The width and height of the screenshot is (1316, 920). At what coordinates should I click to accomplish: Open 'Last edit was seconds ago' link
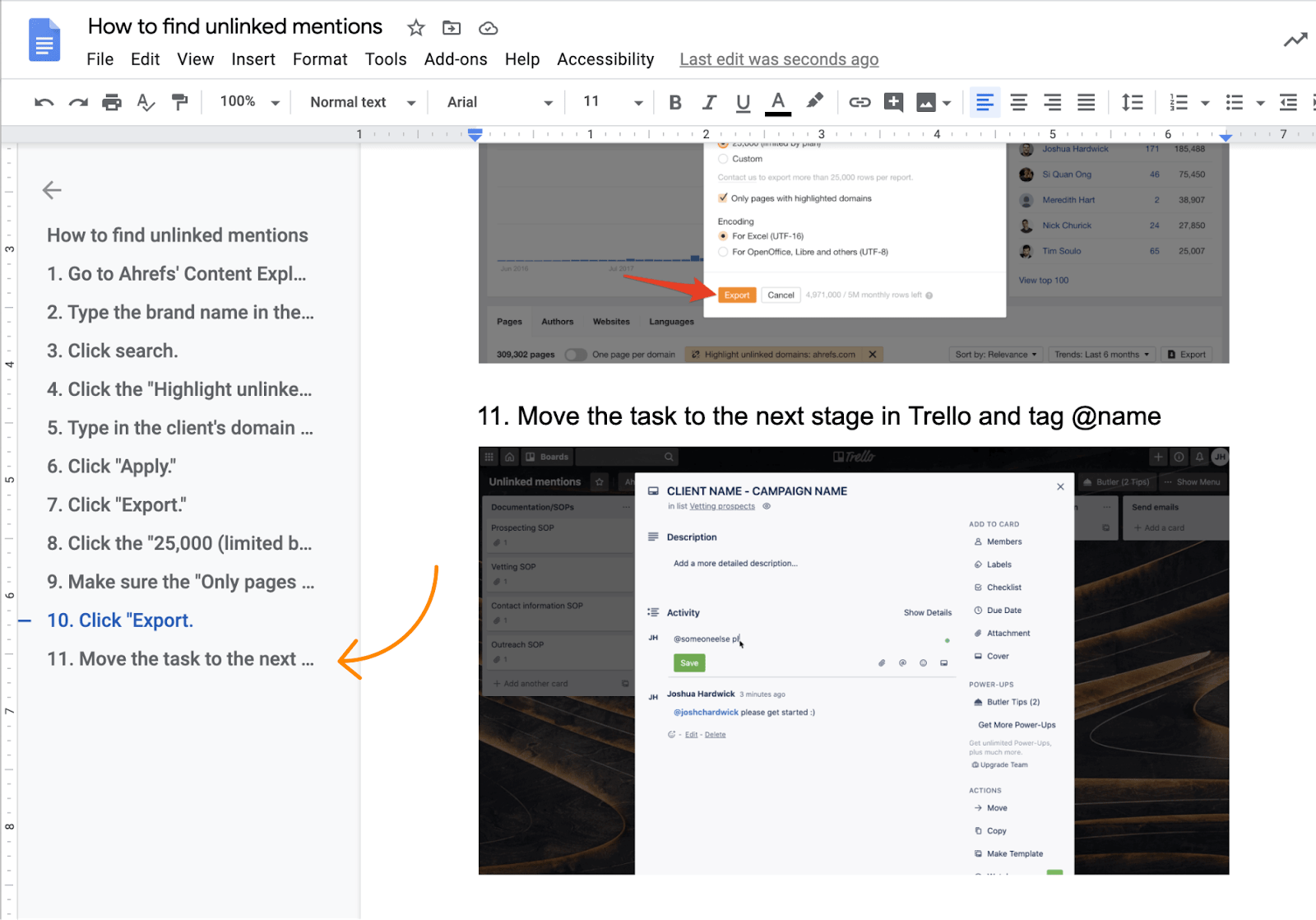[x=779, y=59]
